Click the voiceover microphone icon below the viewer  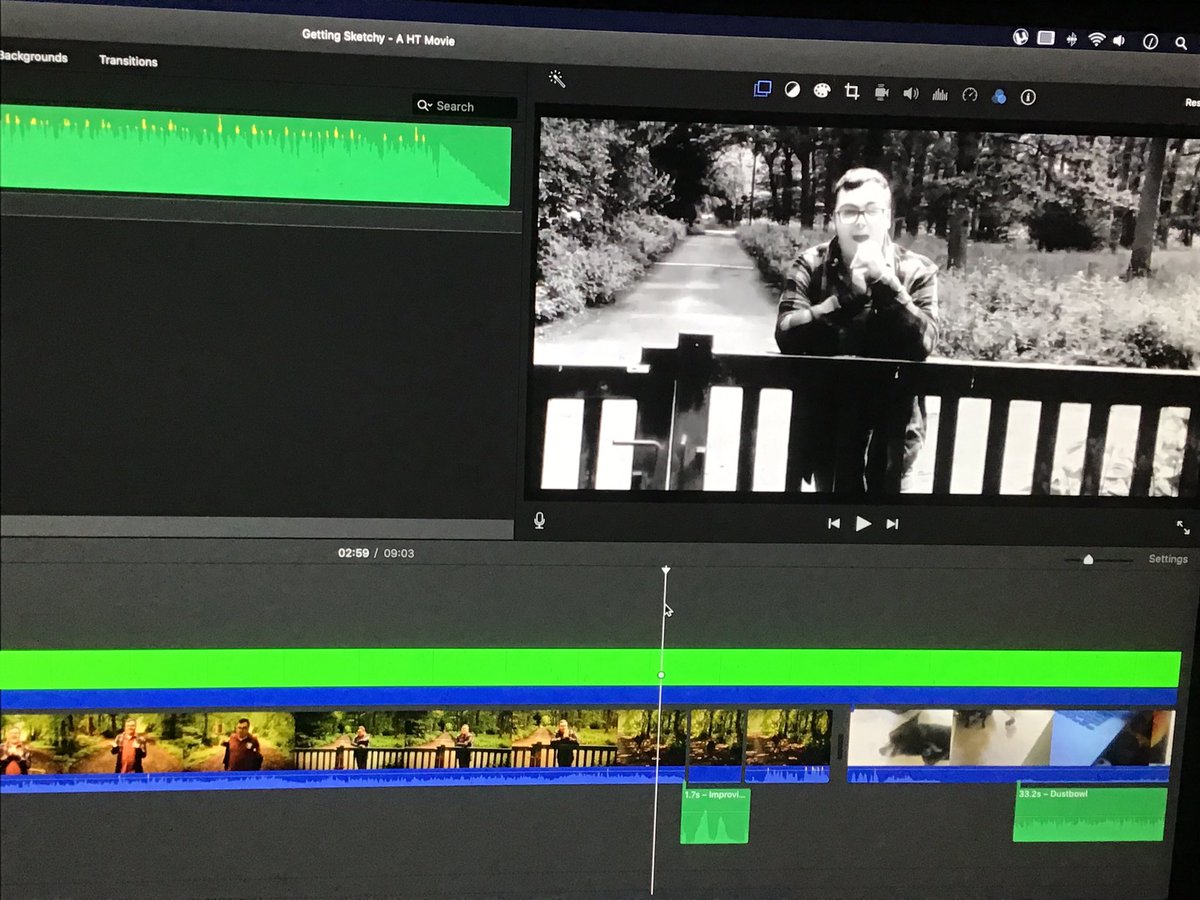point(540,520)
